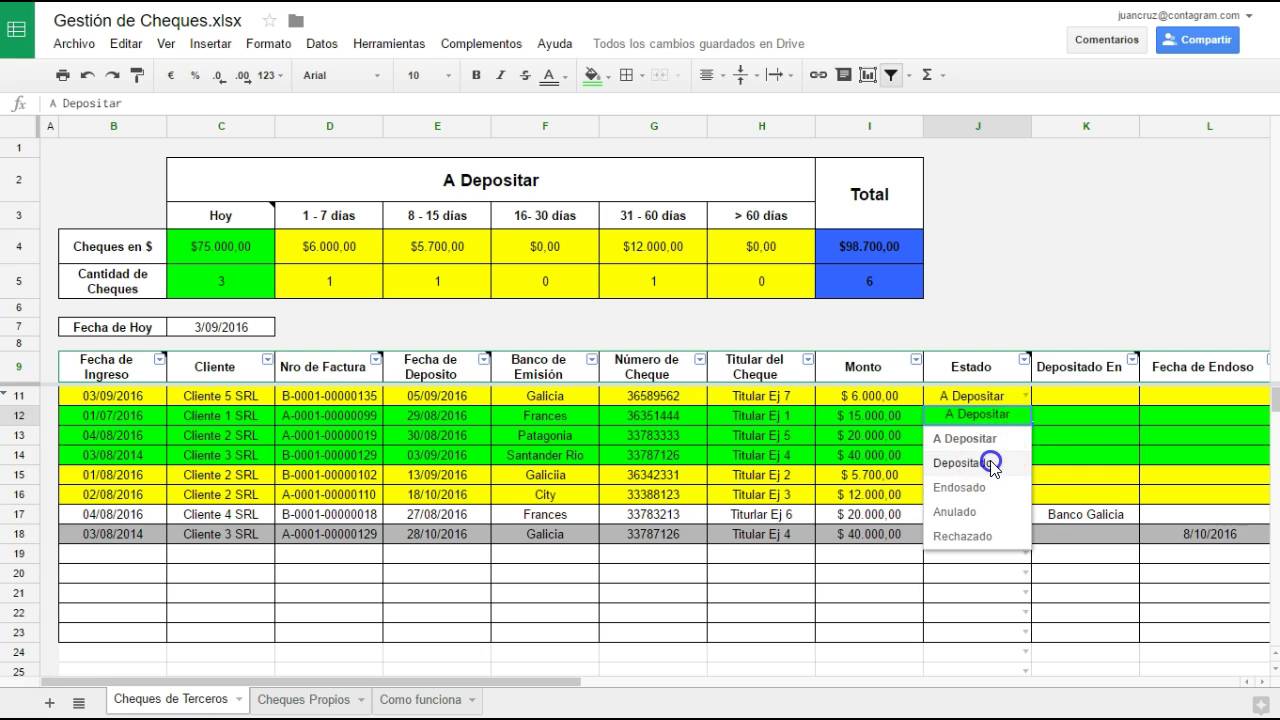Open the Formato menu
Image resolution: width=1280 pixels, height=720 pixels.
(x=268, y=44)
